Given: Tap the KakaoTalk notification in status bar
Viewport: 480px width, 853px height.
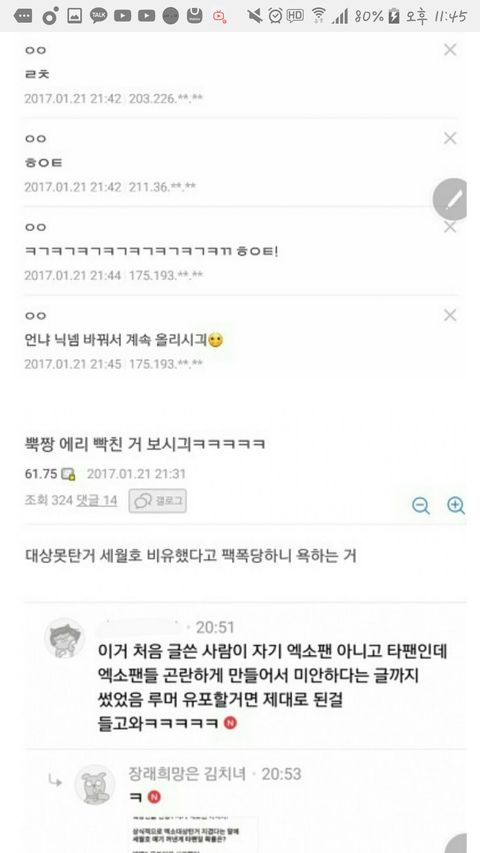Looking at the screenshot, I should (x=99, y=16).
